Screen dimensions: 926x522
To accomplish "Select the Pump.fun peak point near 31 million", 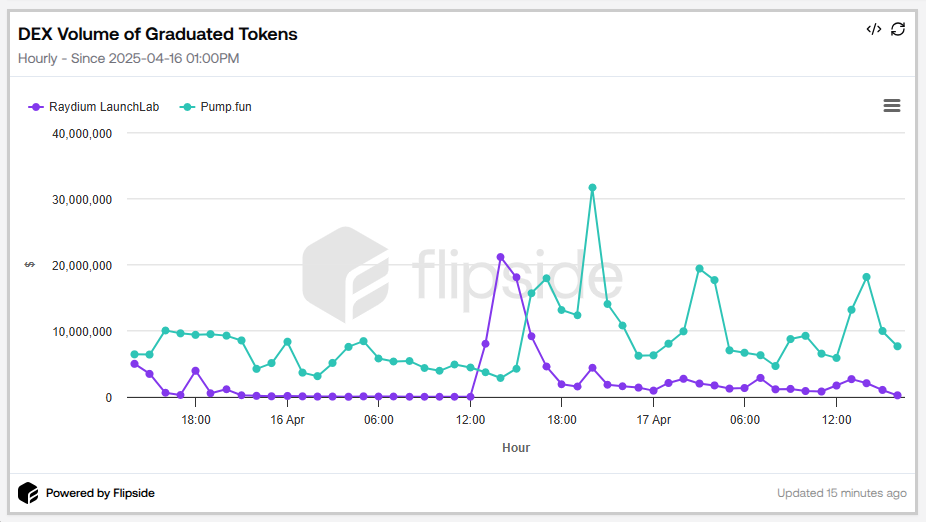I will click(592, 187).
